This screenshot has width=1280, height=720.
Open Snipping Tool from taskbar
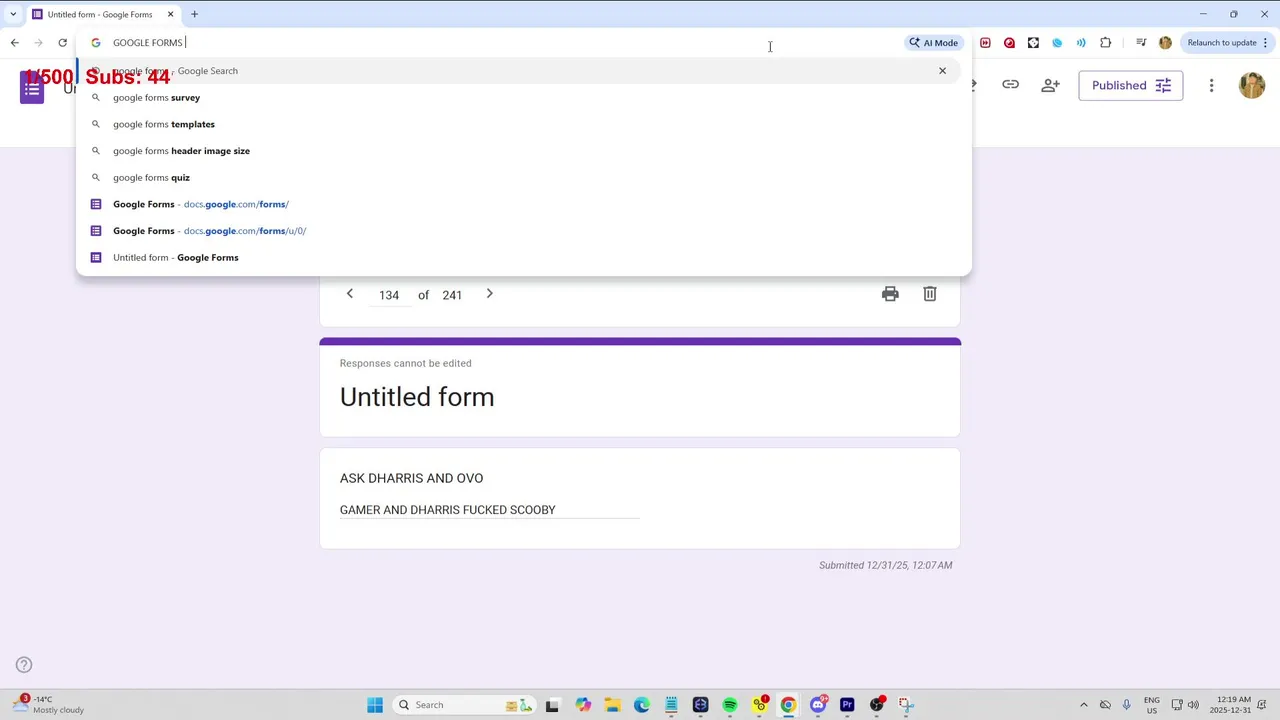coord(906,705)
